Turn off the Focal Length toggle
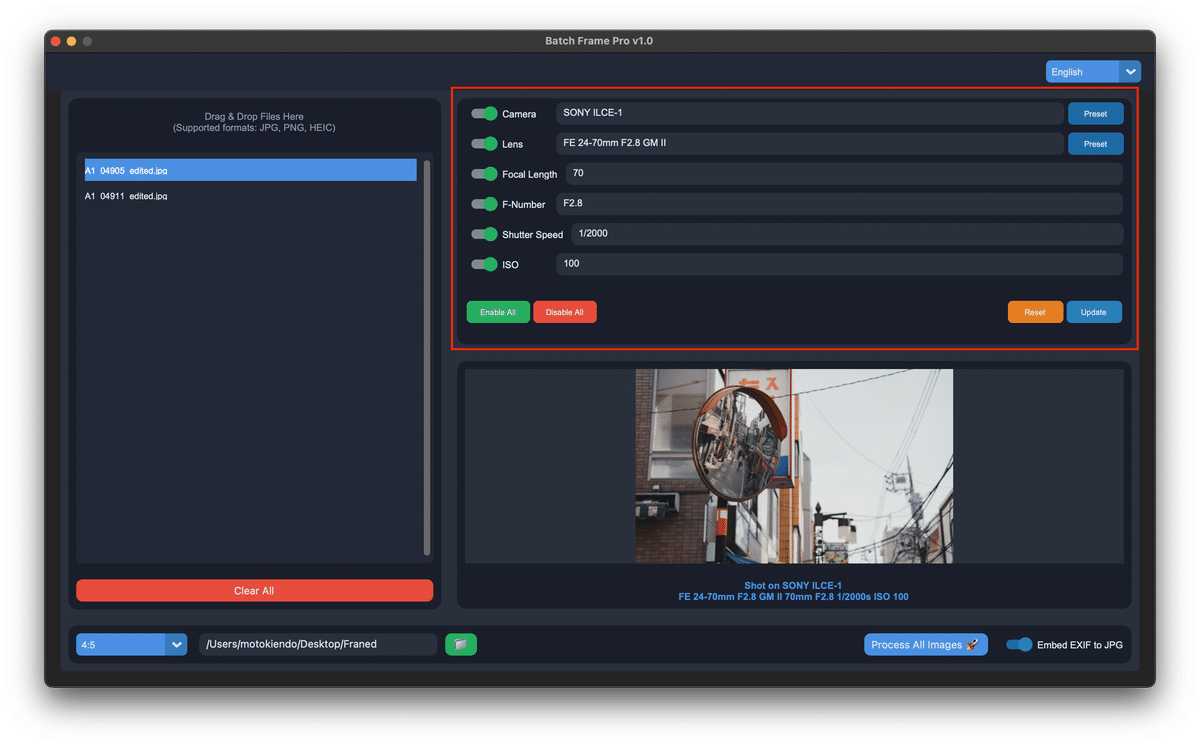This screenshot has height=746, width=1200. [484, 173]
